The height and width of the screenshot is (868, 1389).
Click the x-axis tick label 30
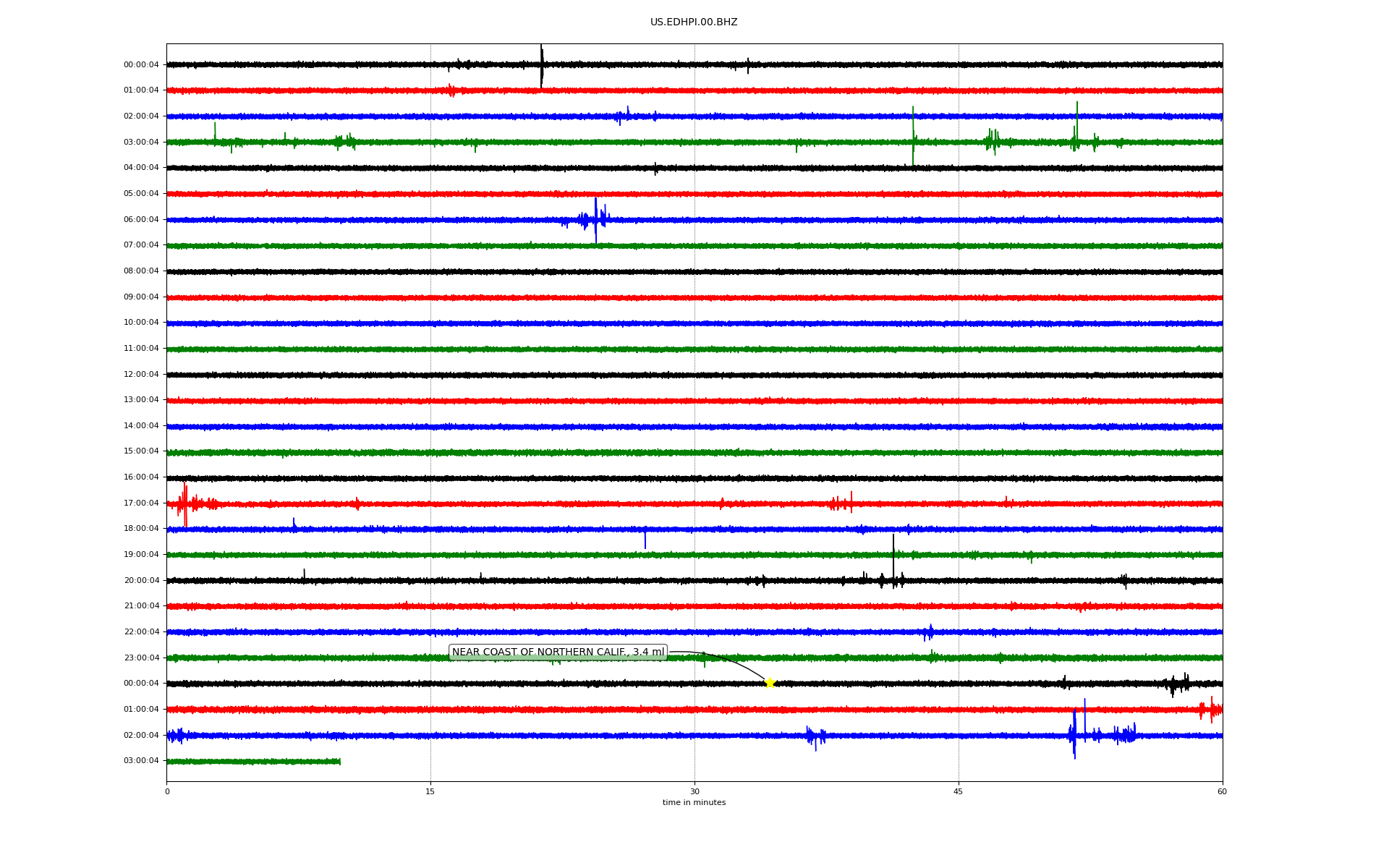pyautogui.click(x=694, y=792)
